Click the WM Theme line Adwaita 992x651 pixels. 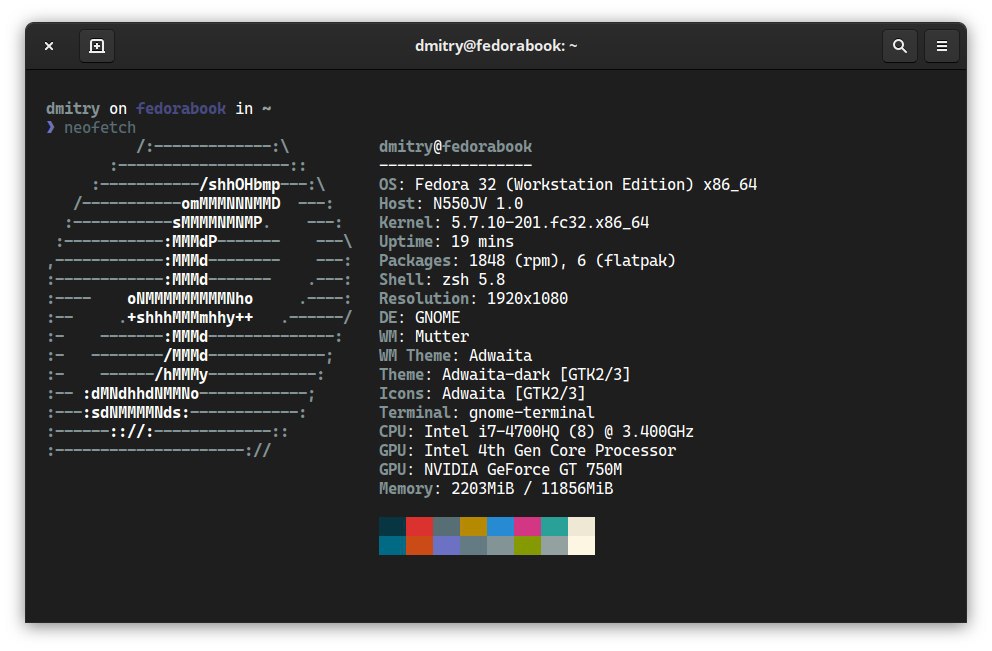(x=456, y=356)
